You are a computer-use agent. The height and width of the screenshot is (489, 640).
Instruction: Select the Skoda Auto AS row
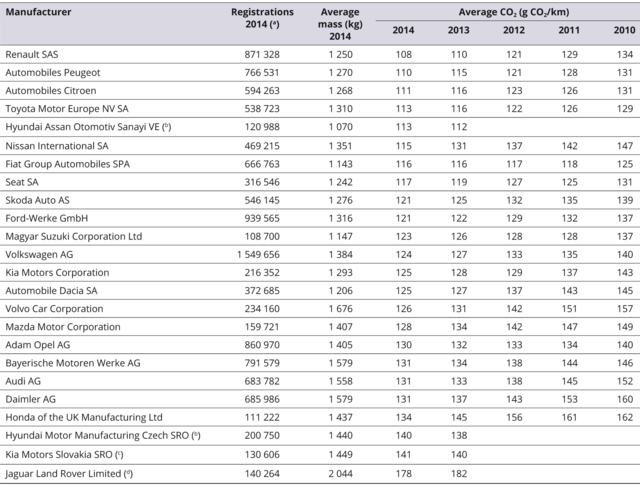tap(37, 200)
